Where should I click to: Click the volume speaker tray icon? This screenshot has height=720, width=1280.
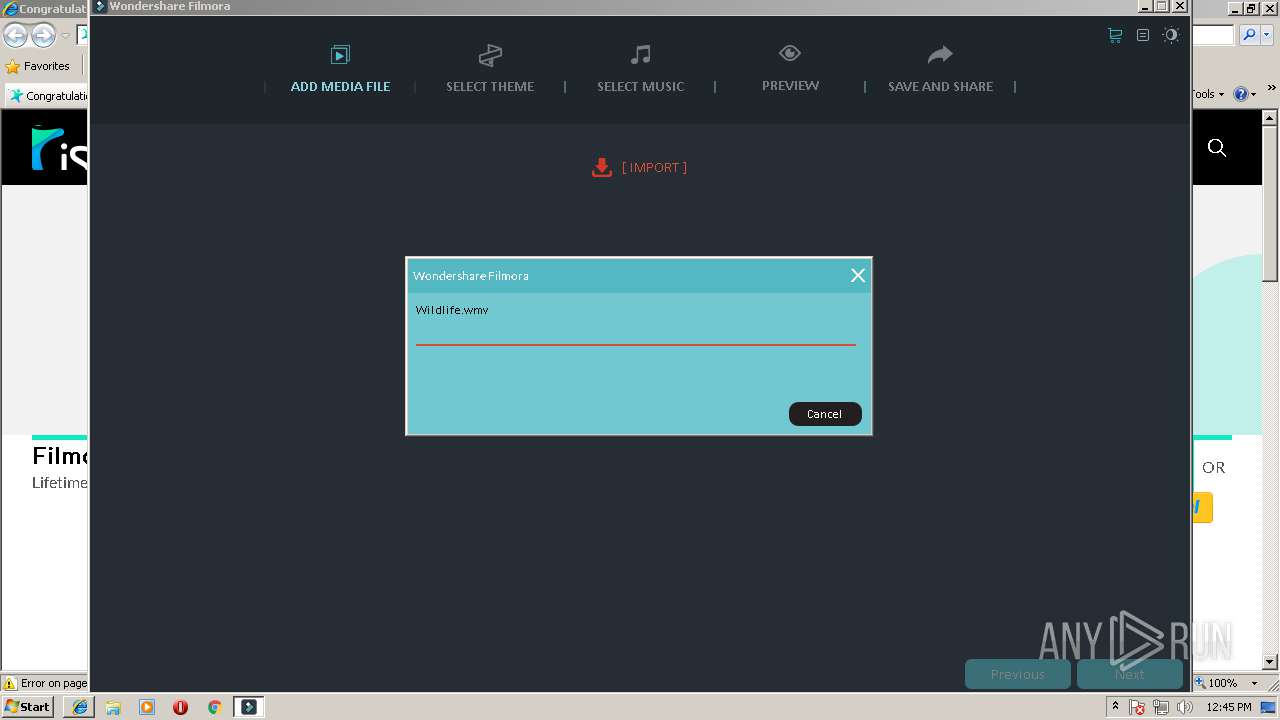coord(1185,708)
